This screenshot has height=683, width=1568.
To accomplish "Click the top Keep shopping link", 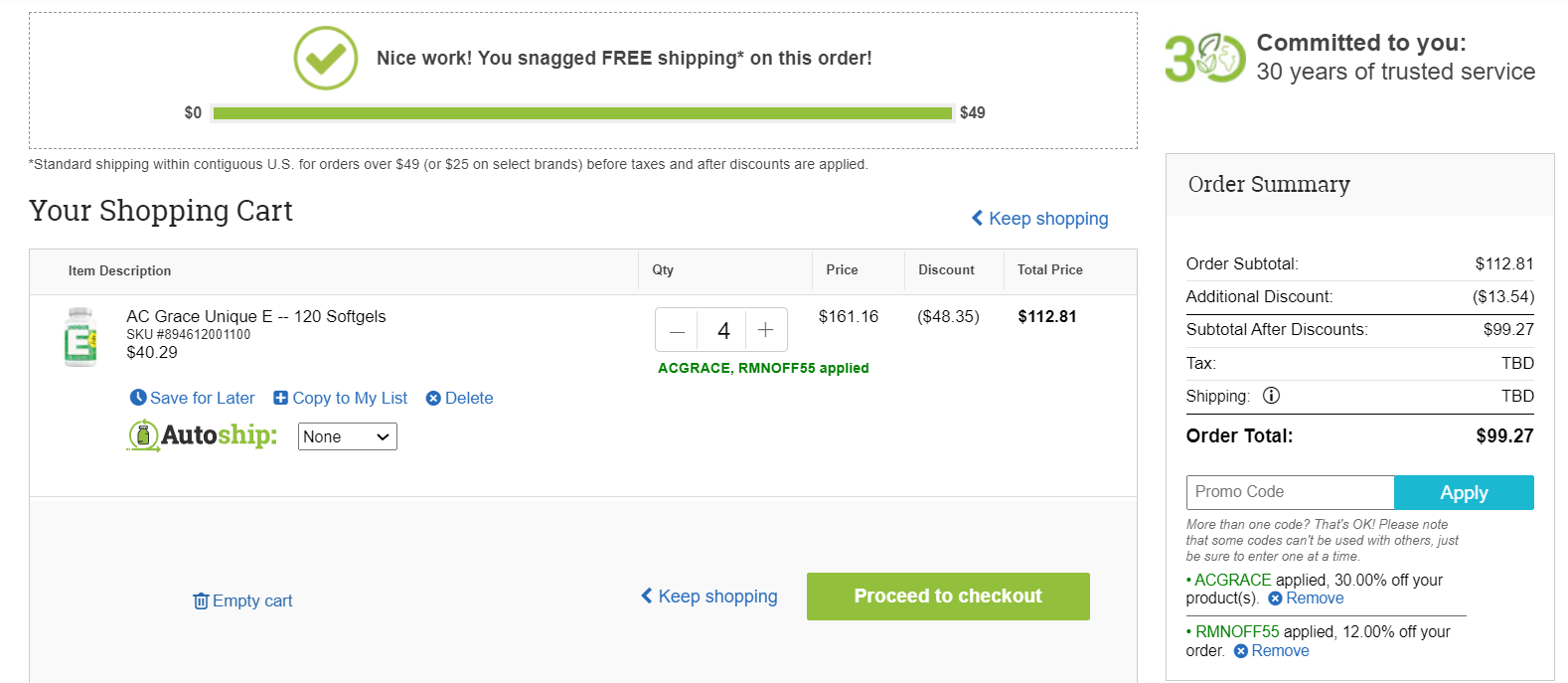I will pyautogui.click(x=1039, y=219).
